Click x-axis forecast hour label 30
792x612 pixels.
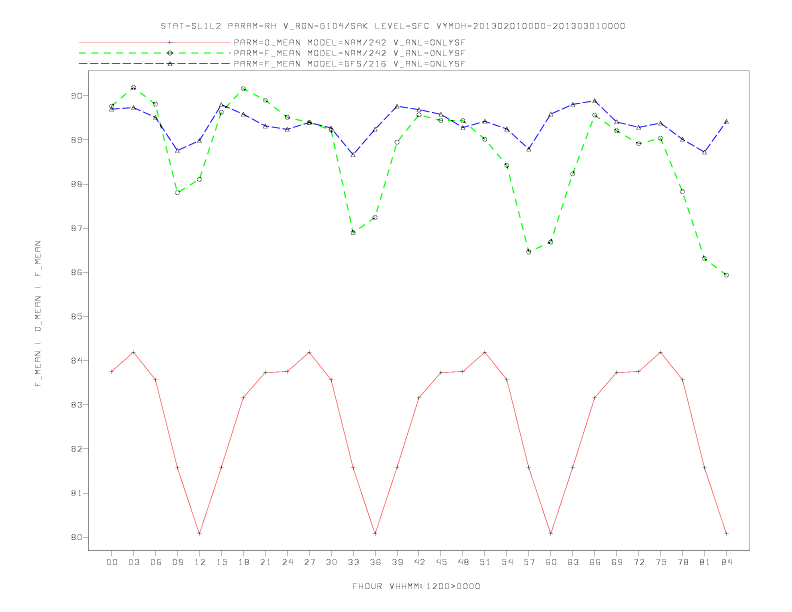[331, 562]
